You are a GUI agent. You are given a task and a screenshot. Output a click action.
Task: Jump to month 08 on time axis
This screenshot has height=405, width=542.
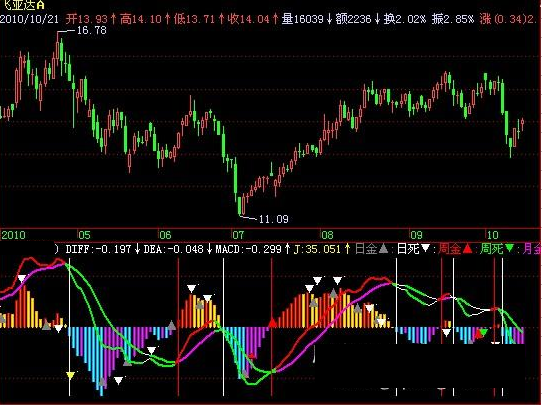(327, 235)
